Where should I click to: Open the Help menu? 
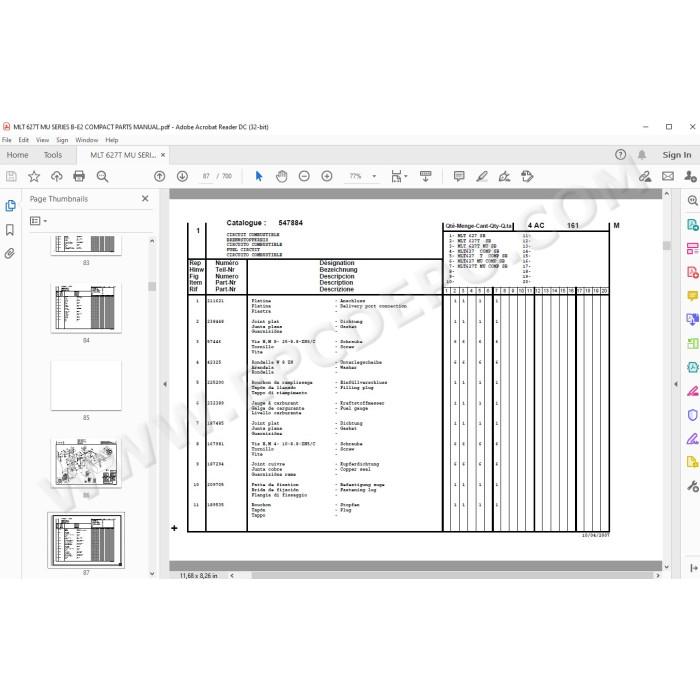pos(112,140)
